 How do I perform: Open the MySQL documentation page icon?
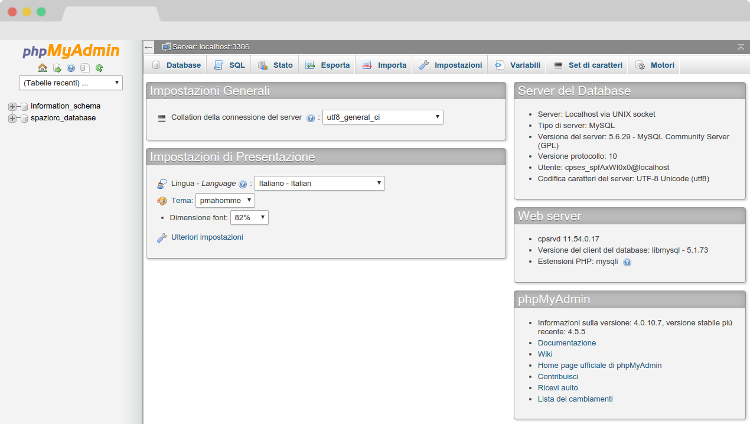pyautogui.click(x=85, y=68)
